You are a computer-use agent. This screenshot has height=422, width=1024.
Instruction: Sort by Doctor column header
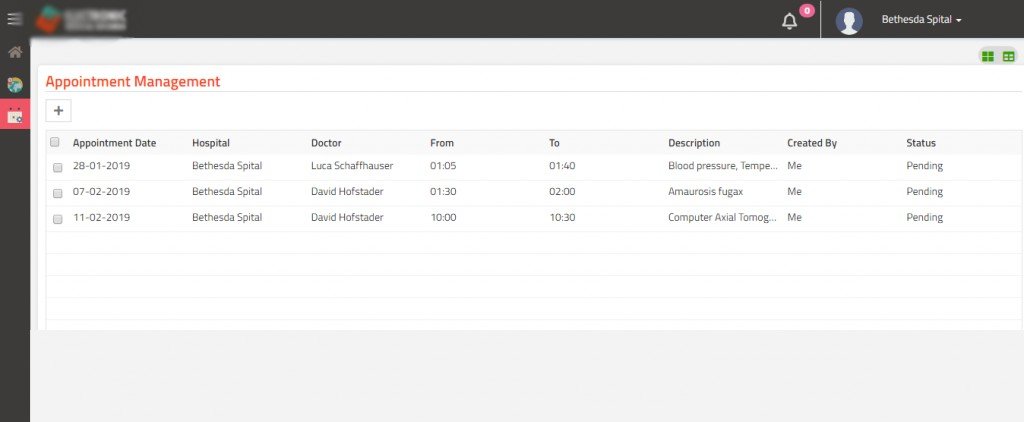tap(326, 143)
